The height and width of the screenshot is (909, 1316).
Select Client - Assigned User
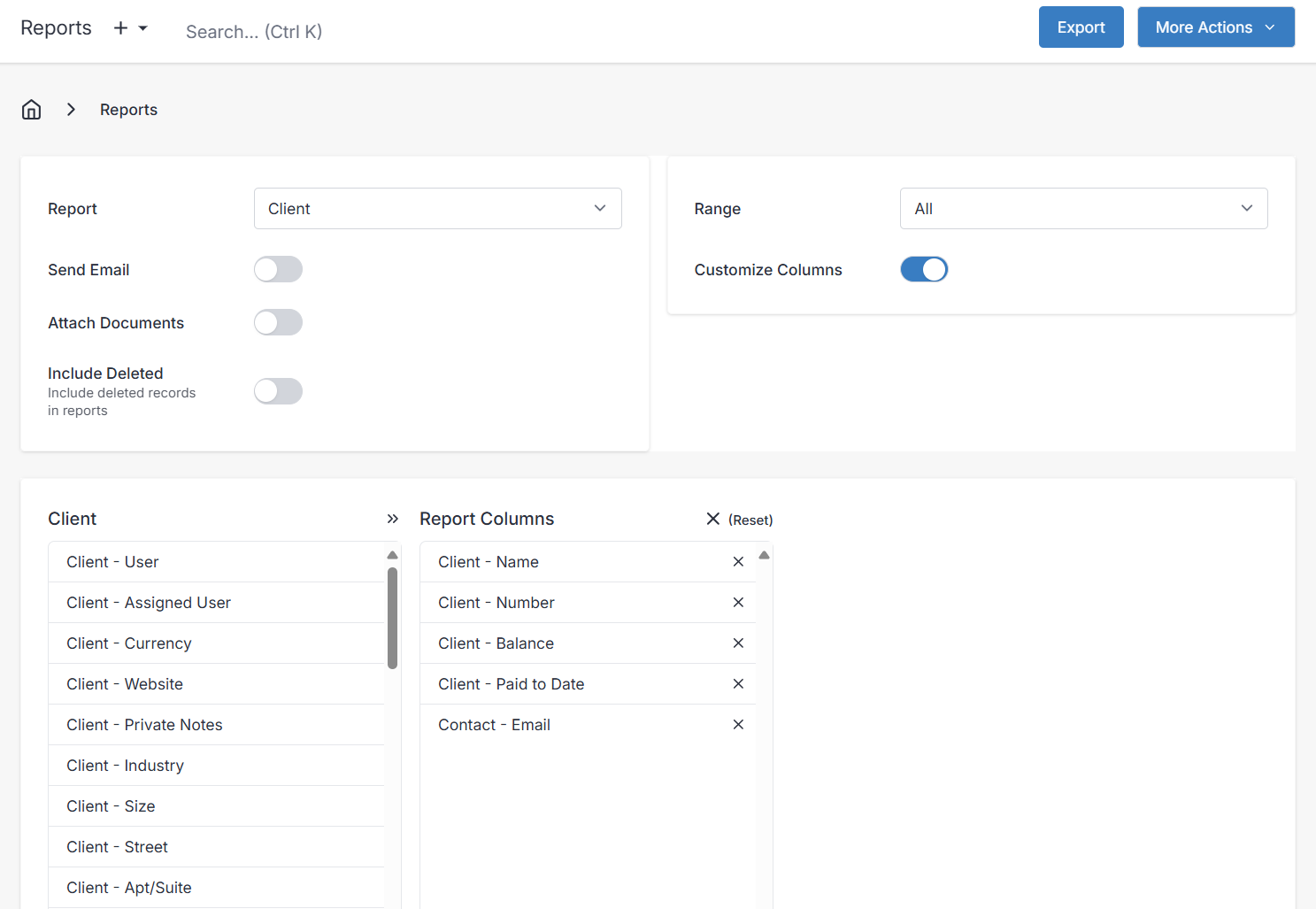tap(217, 603)
